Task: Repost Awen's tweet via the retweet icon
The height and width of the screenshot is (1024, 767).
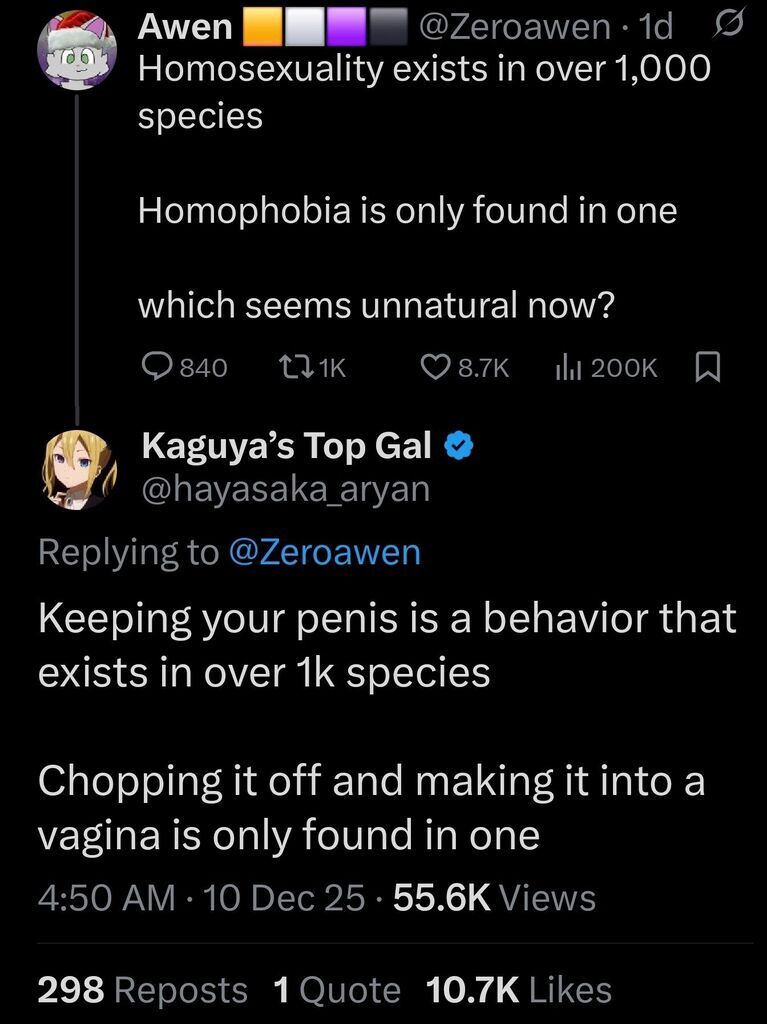Action: pos(286,368)
